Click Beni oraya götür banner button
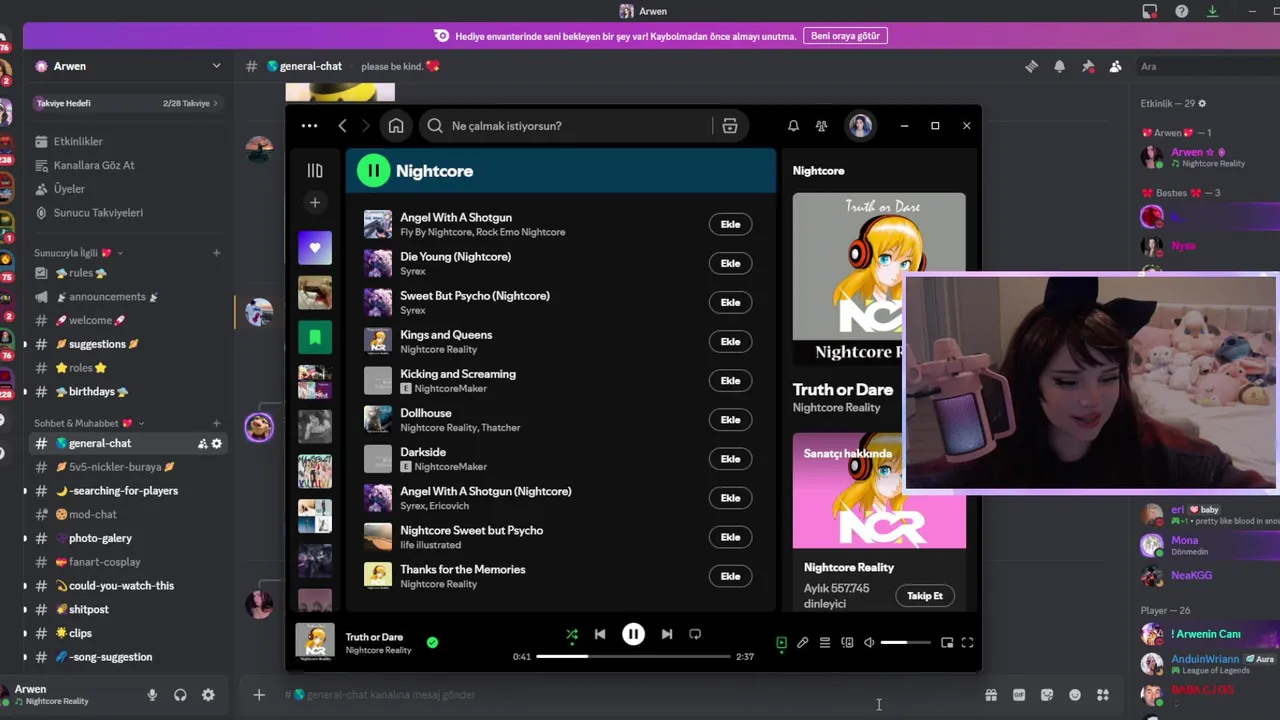This screenshot has width=1280, height=720. (x=845, y=36)
